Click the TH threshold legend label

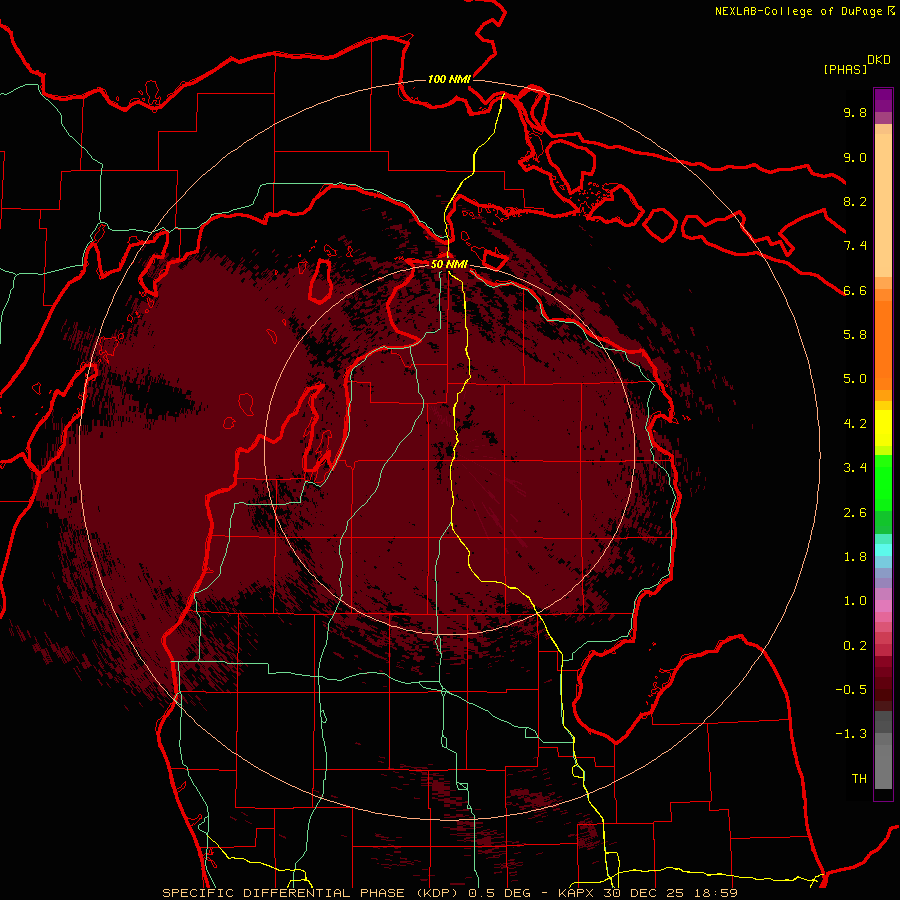859,779
